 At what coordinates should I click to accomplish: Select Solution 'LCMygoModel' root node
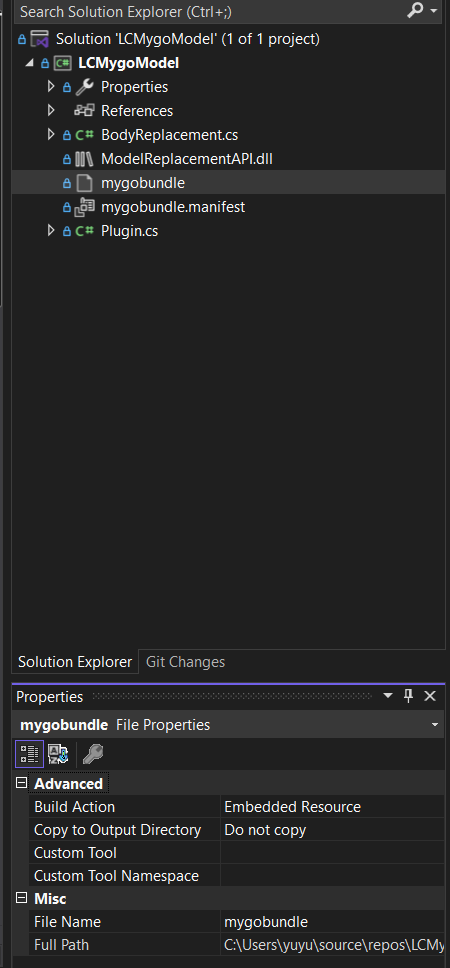[188, 40]
